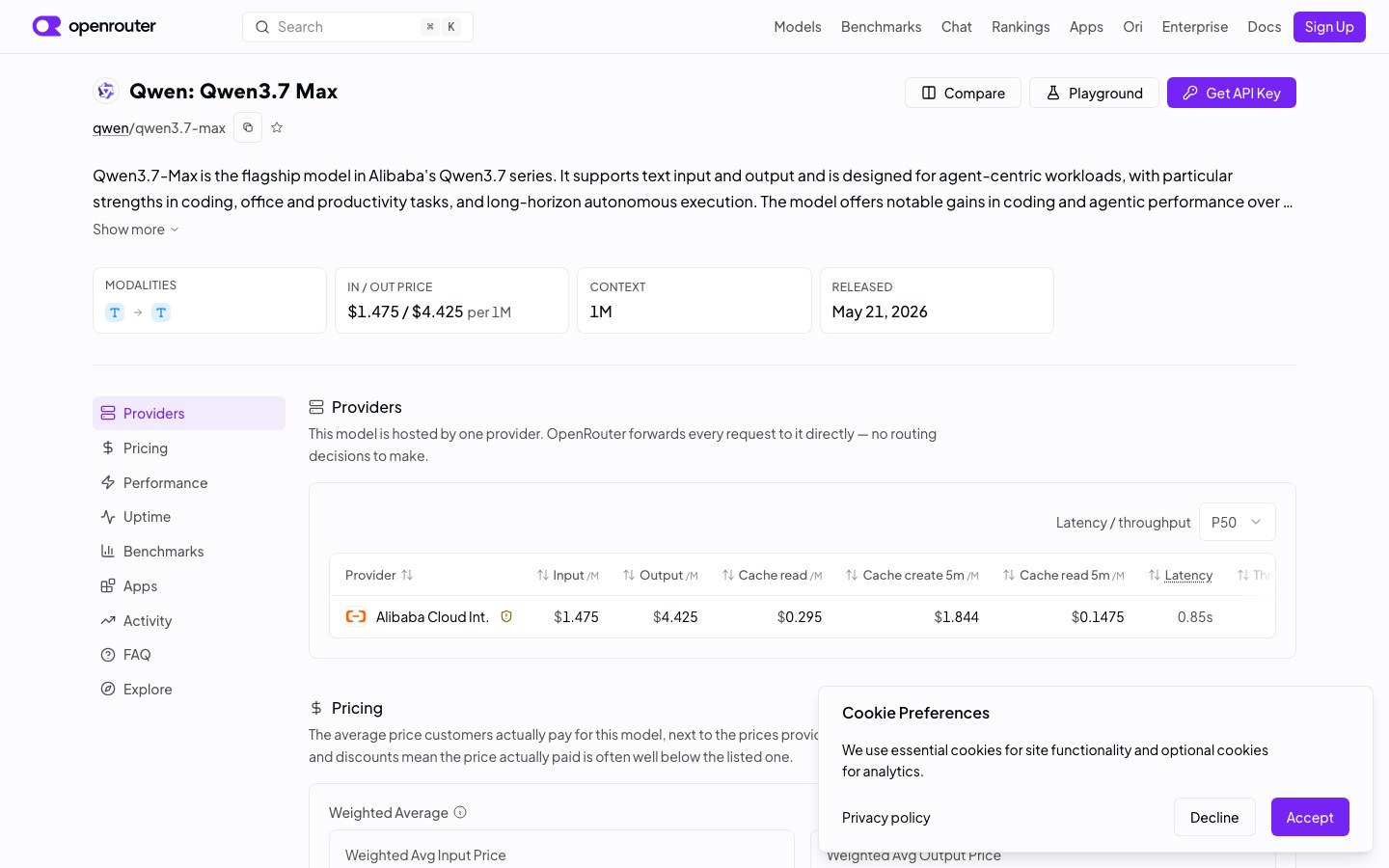Copy the qwen/qwen3.7-max model slug
Image resolution: width=1389 pixels, height=868 pixels.
coord(248,127)
